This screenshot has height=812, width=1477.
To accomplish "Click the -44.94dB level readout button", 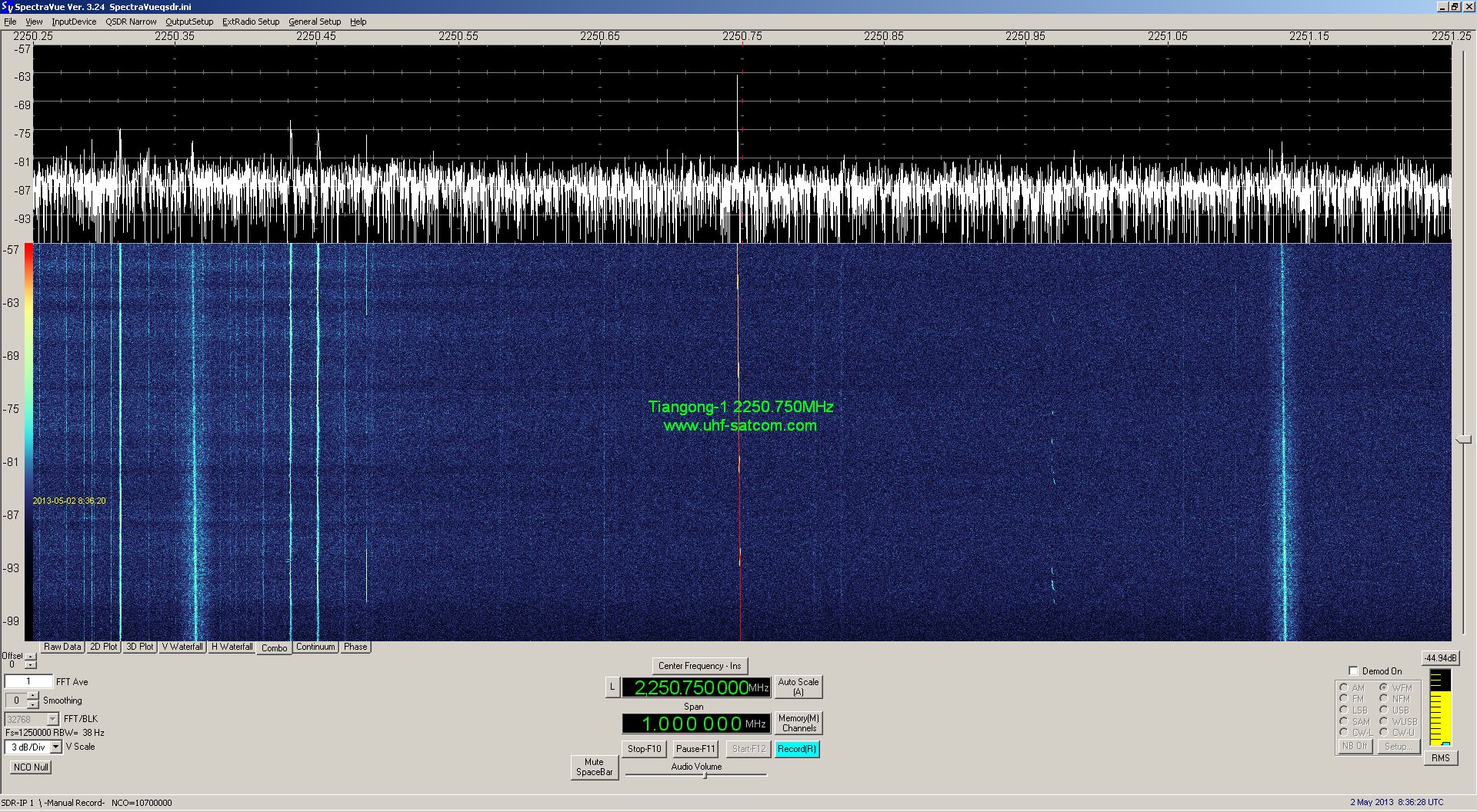I will (x=1439, y=658).
